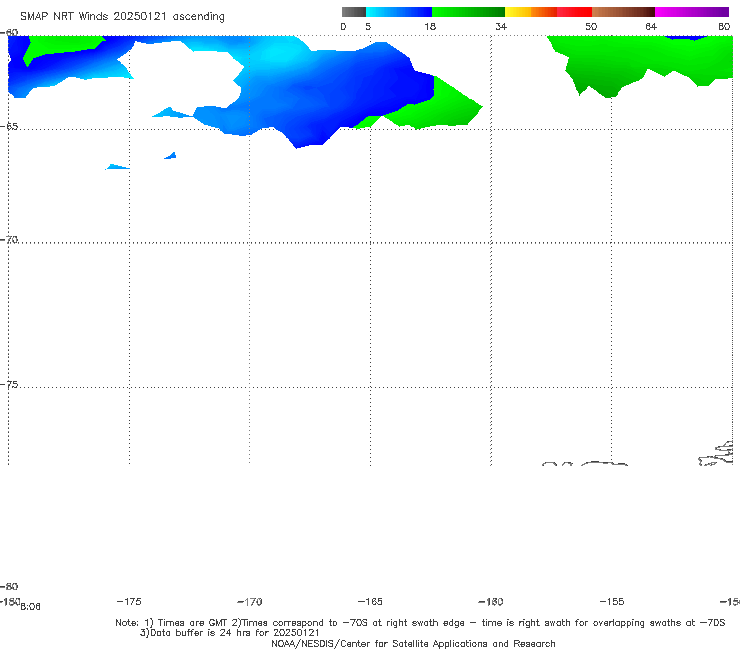Image resolution: width=740 pixels, height=650 pixels.
Task: Click the note line 'Data buffer is 24 hrs'
Action: point(229,633)
